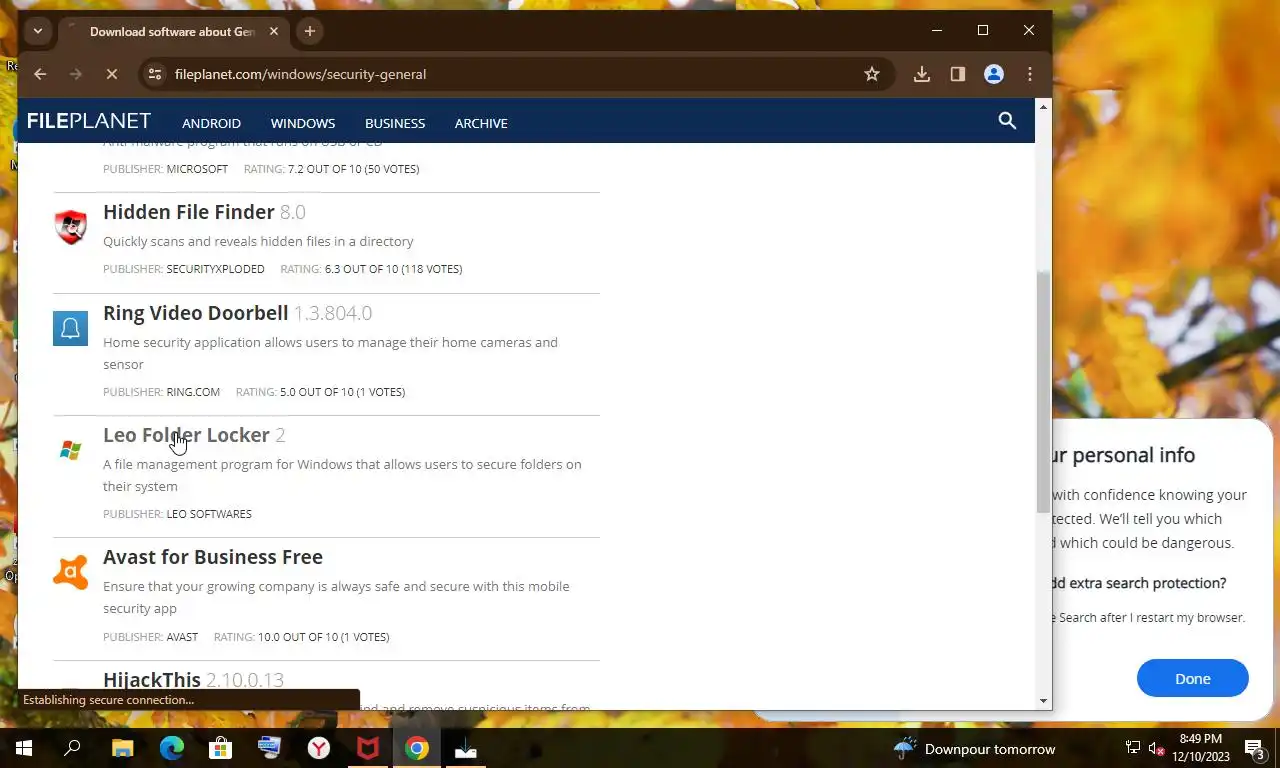Click 7.2 OUT OF 10 rating text
1280x768 pixels.
pyautogui.click(x=353, y=169)
